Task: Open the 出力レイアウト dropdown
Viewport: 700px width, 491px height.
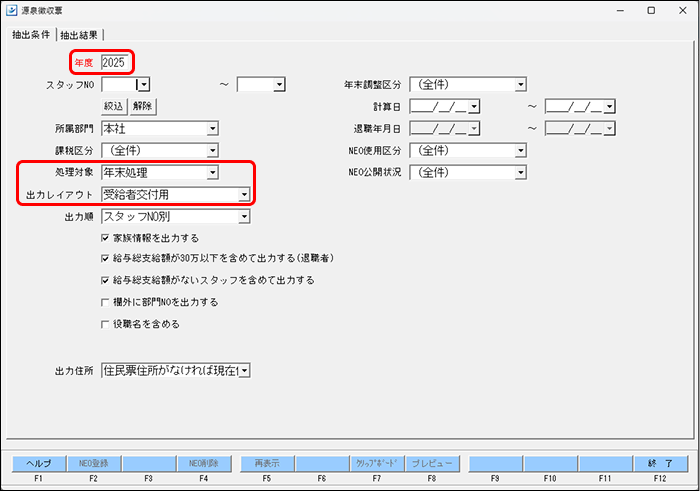Action: 244,195
